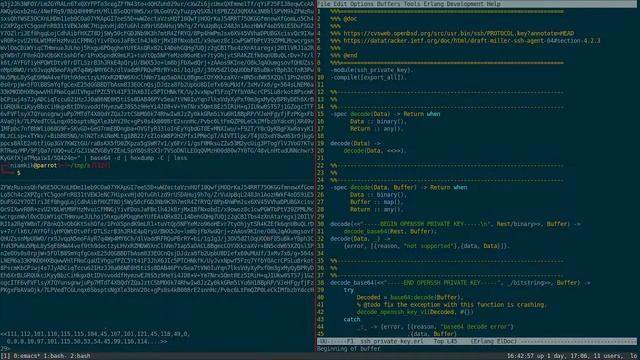Click the decode_openssh_key_v1(Decoded, #{}) line
Image resolution: width=640 pixels, height=360 pixels.
(x=415, y=312)
